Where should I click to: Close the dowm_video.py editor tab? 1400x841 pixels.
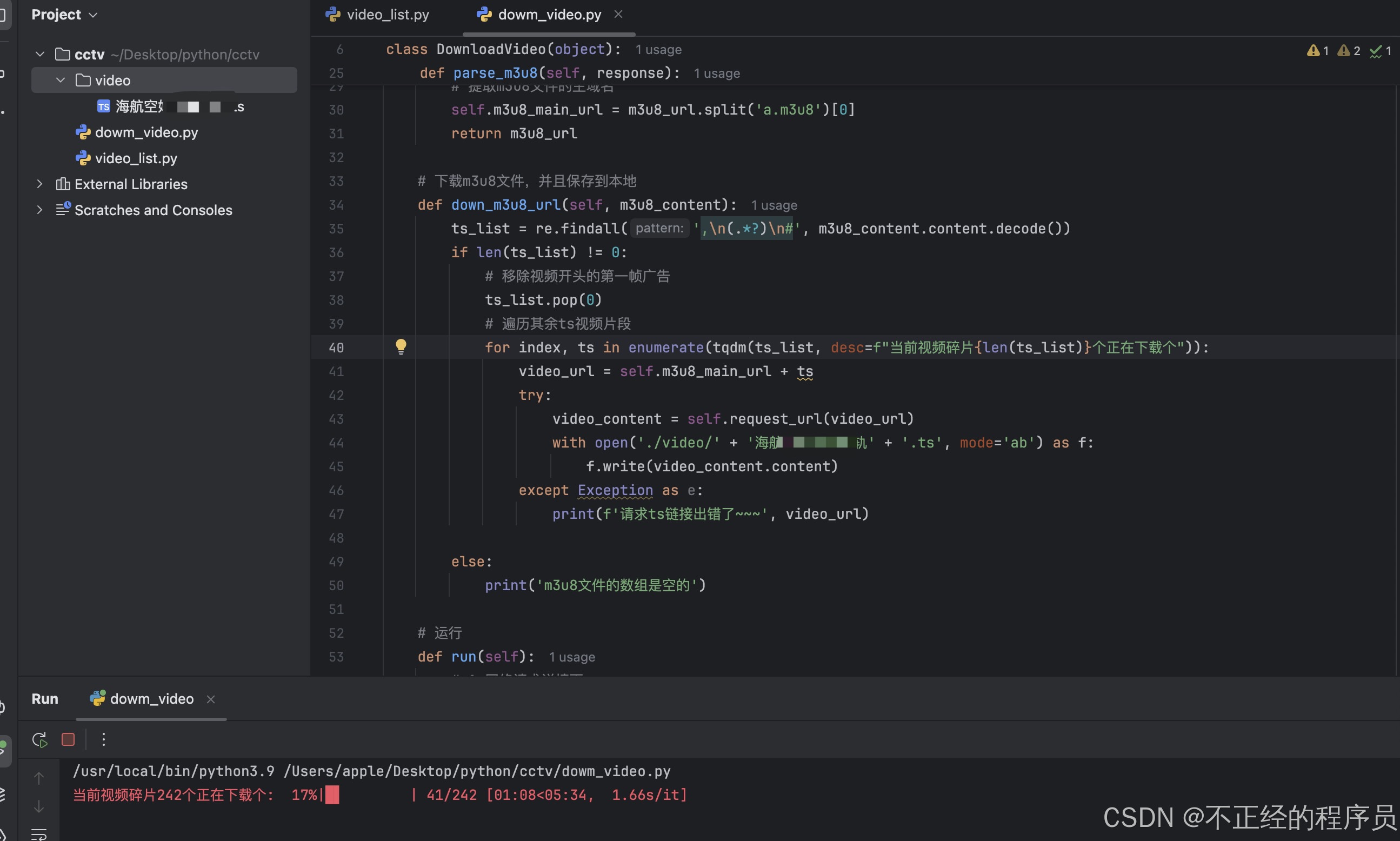618,14
